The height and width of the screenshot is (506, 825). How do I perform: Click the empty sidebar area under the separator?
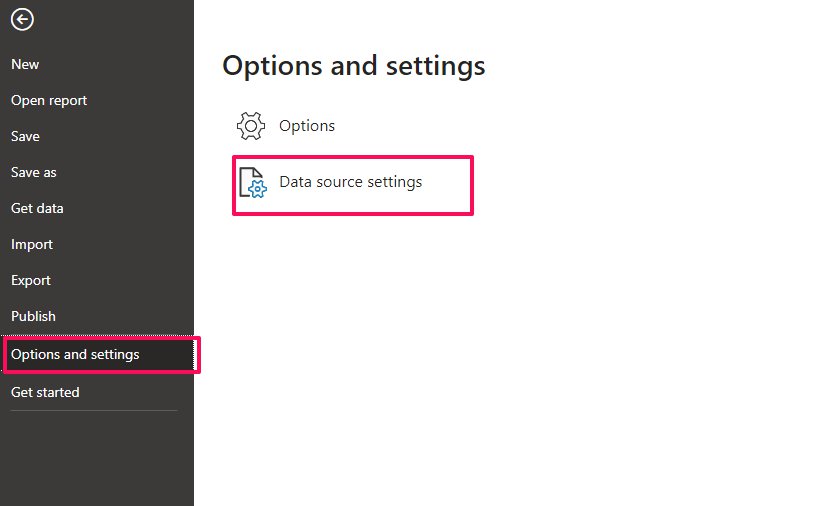coord(96,460)
